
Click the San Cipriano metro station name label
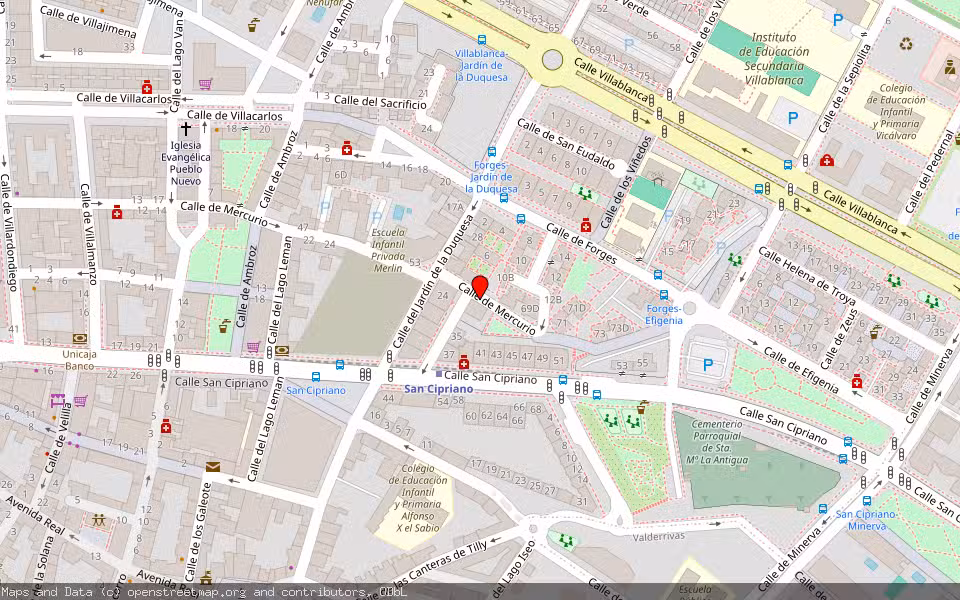(439, 389)
